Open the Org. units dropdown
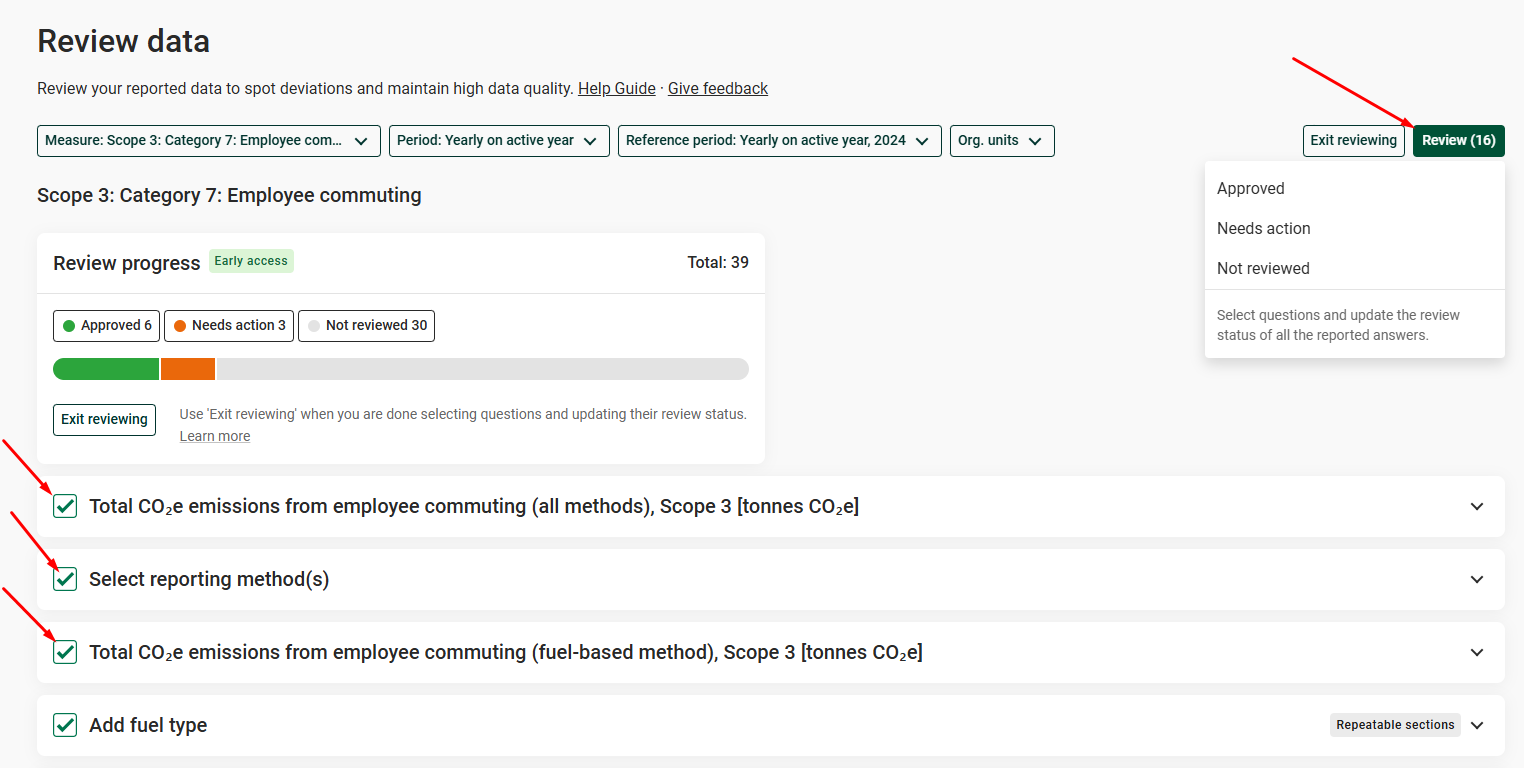The width and height of the screenshot is (1524, 768). 1001,141
